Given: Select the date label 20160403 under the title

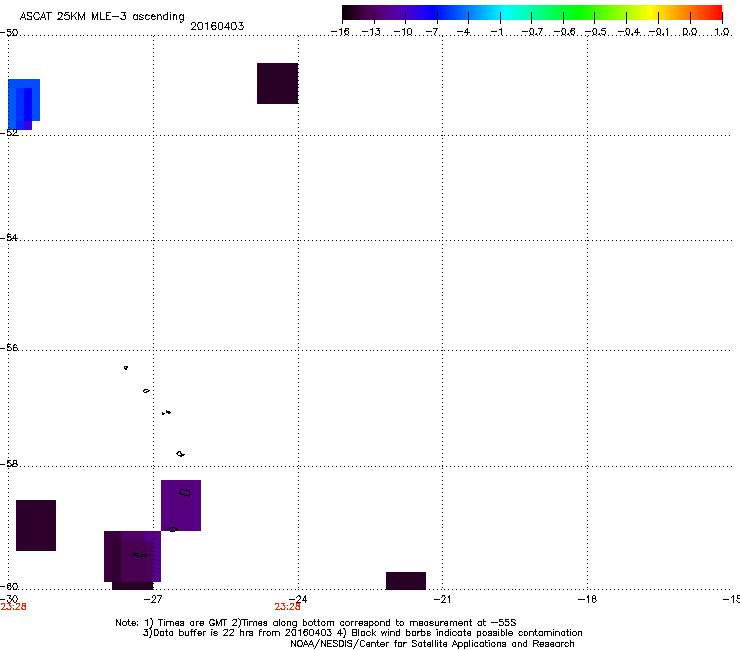Looking at the screenshot, I should [x=217, y=26].
